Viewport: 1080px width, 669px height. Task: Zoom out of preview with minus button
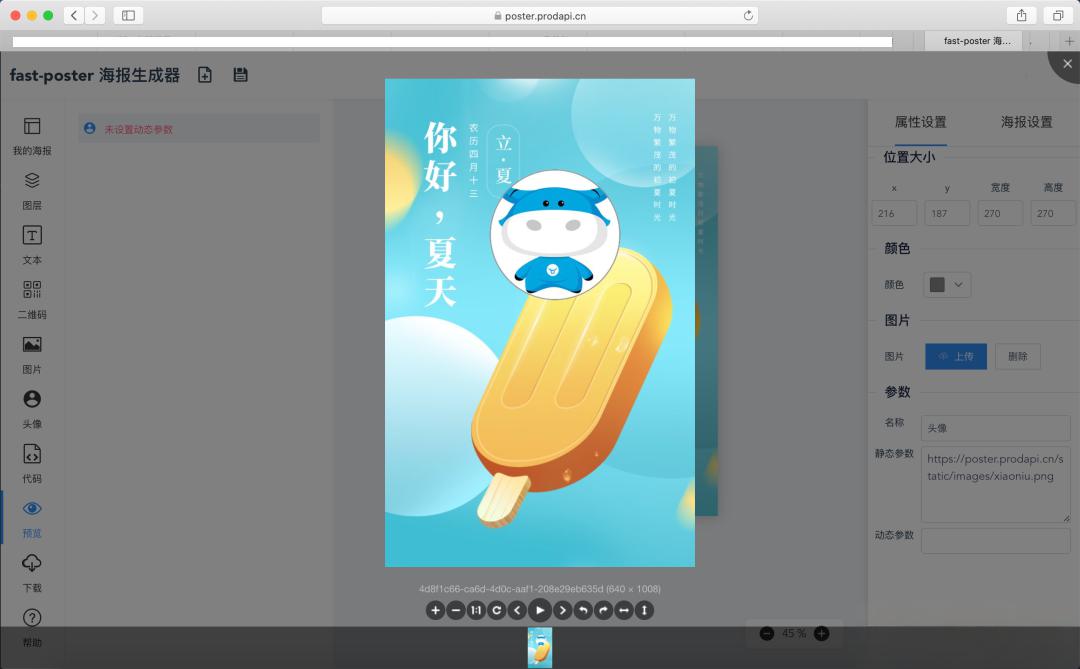(x=456, y=610)
